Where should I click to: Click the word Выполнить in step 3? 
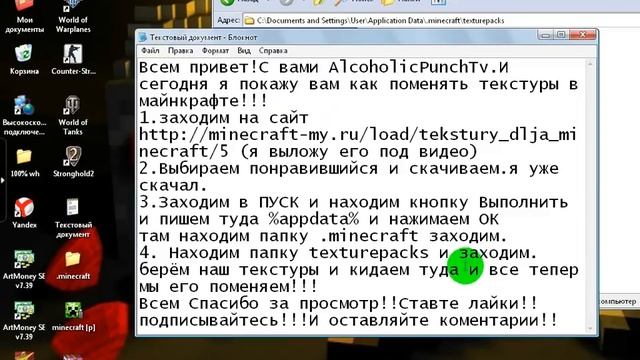click(x=524, y=202)
